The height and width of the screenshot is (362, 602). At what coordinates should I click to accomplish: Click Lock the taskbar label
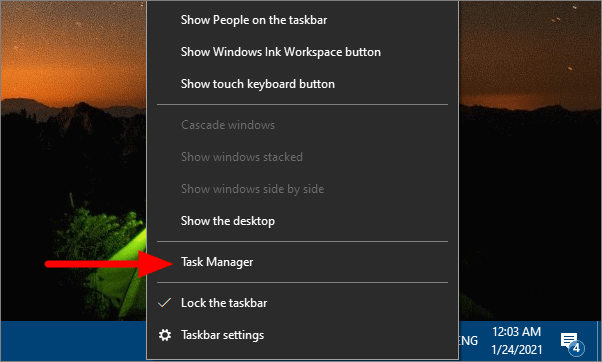tap(224, 303)
